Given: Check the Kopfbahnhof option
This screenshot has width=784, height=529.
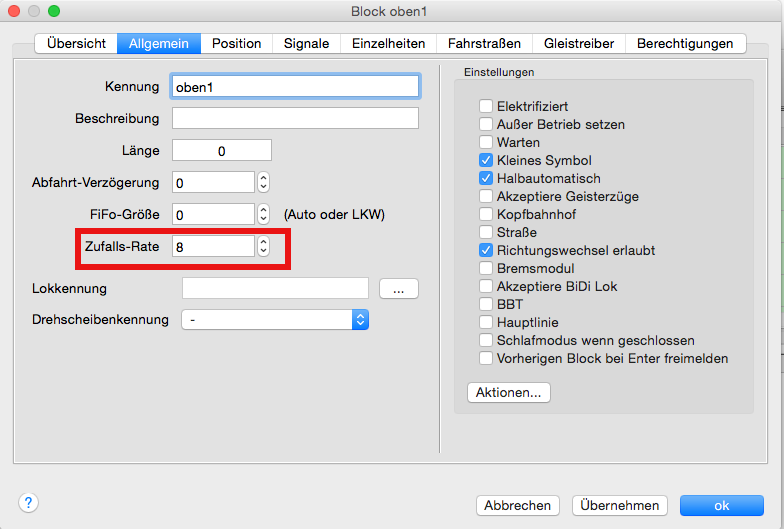Looking at the screenshot, I should point(486,214).
